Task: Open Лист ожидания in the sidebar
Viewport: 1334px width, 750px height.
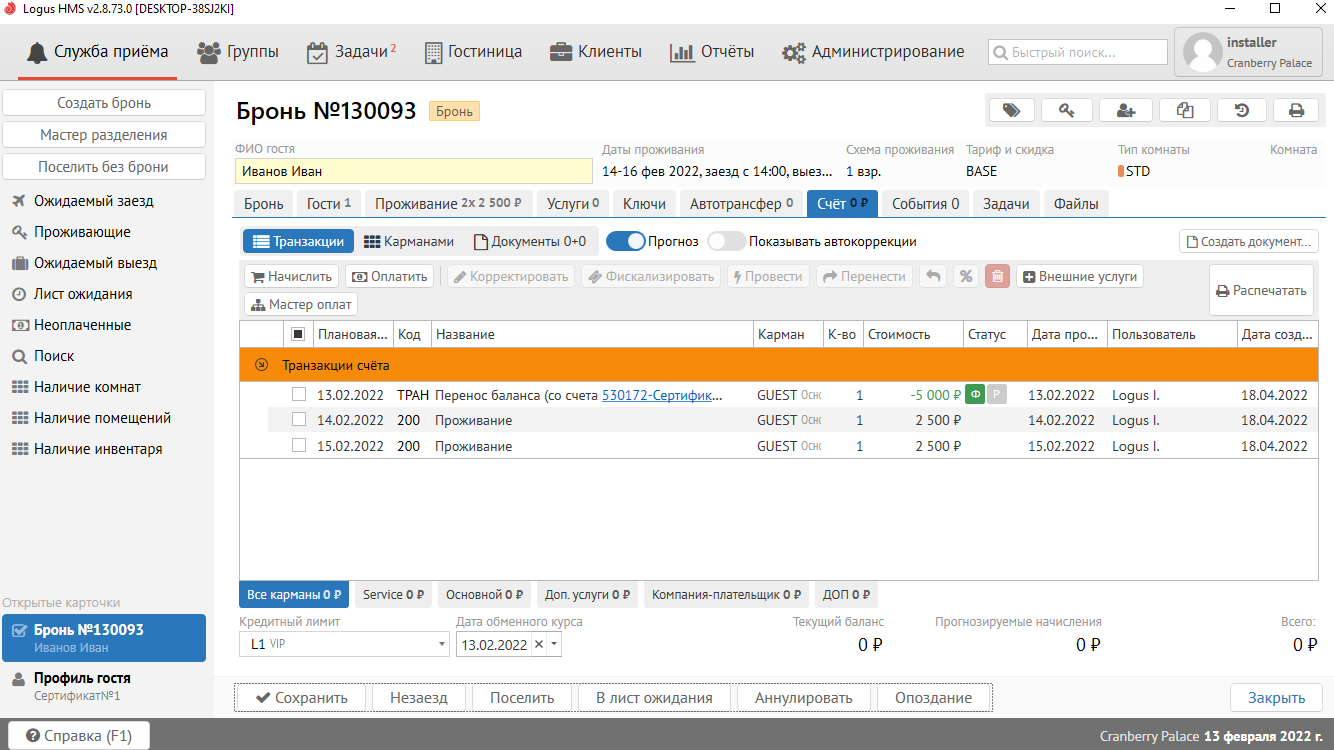Action: 83,294
